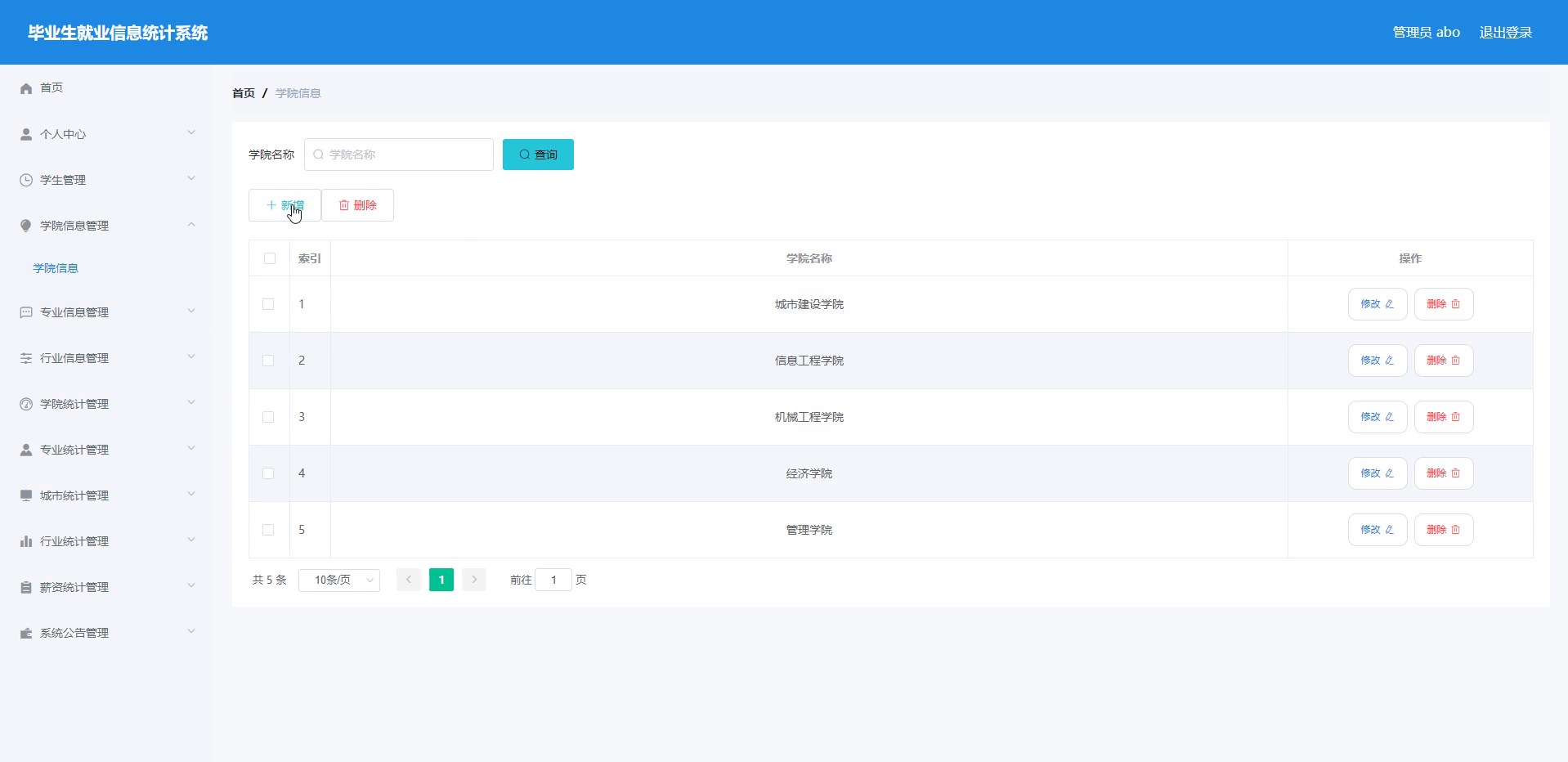The width and height of the screenshot is (1568, 762).
Task: Click 管理员 abo user label
Action: (x=1426, y=33)
